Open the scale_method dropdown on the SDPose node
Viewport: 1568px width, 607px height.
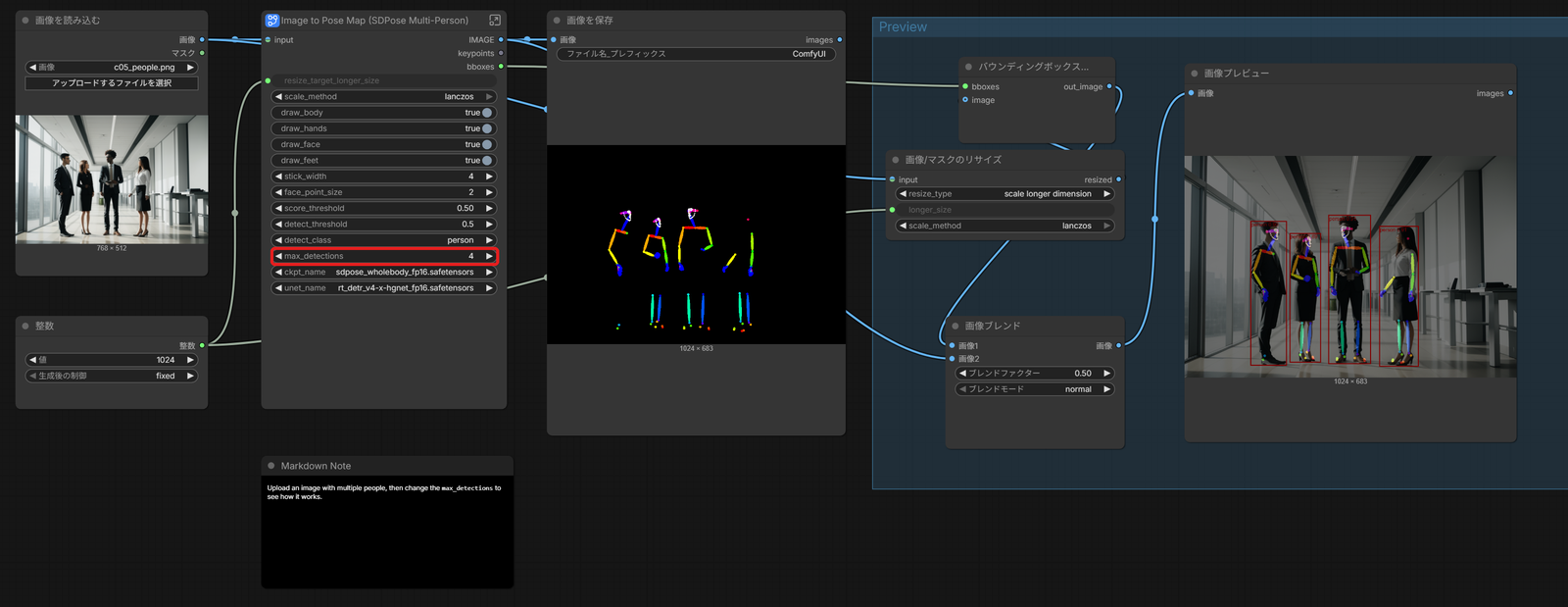coord(384,97)
